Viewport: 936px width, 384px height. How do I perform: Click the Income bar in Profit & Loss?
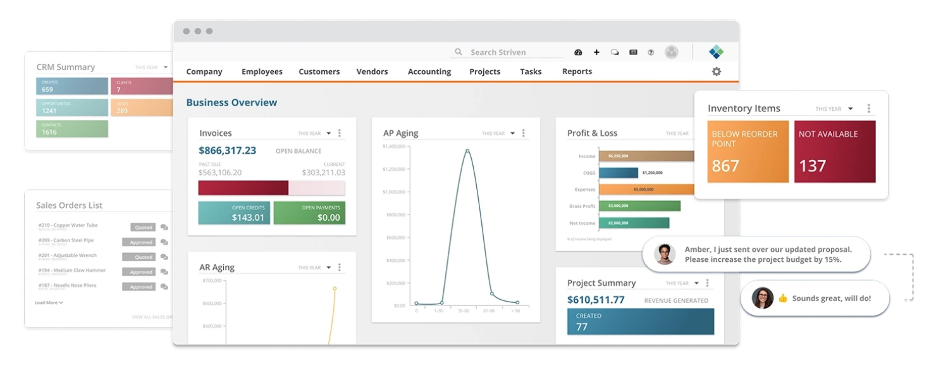click(646, 156)
